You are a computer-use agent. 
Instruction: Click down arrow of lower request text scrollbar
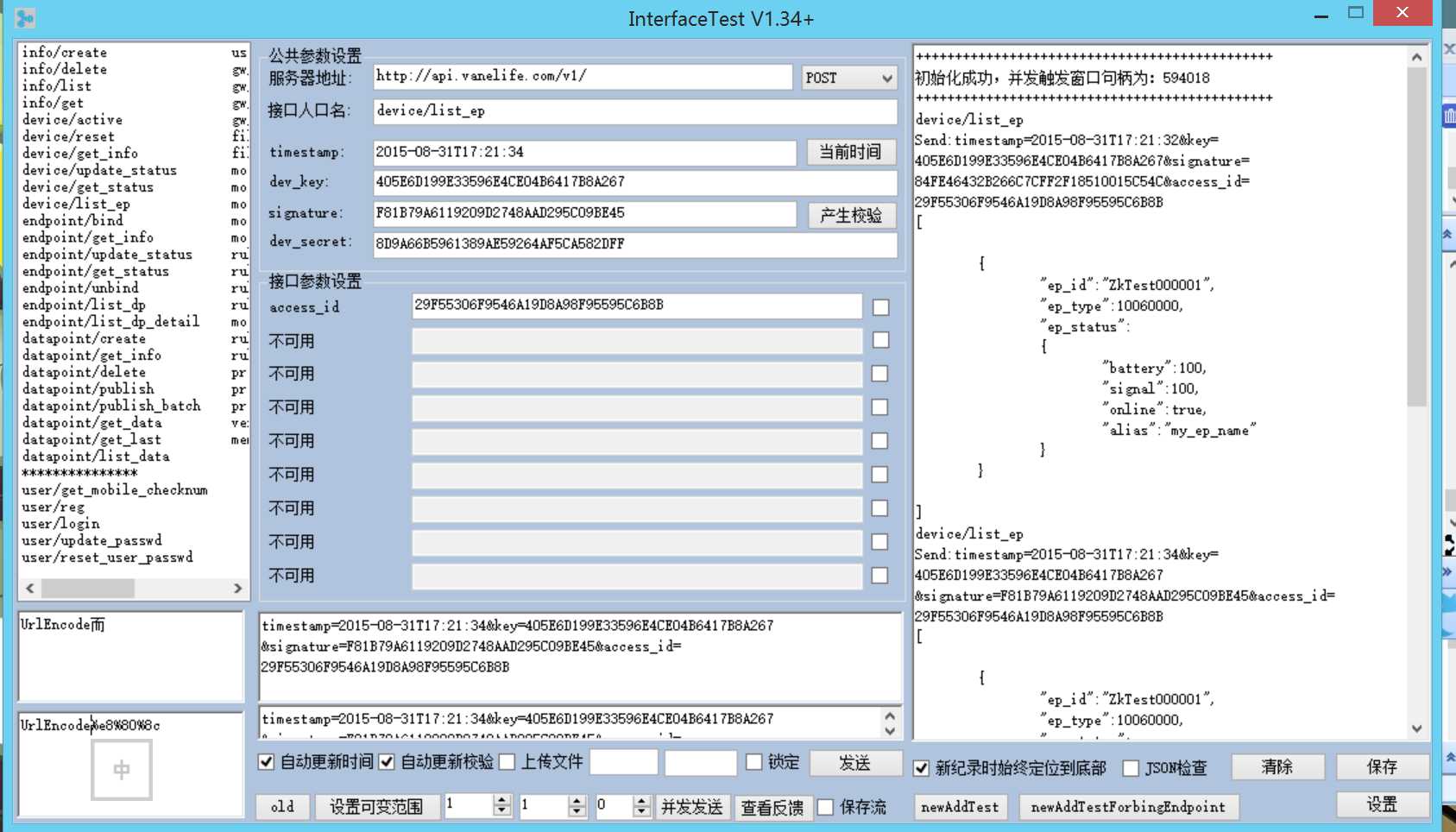coord(890,730)
